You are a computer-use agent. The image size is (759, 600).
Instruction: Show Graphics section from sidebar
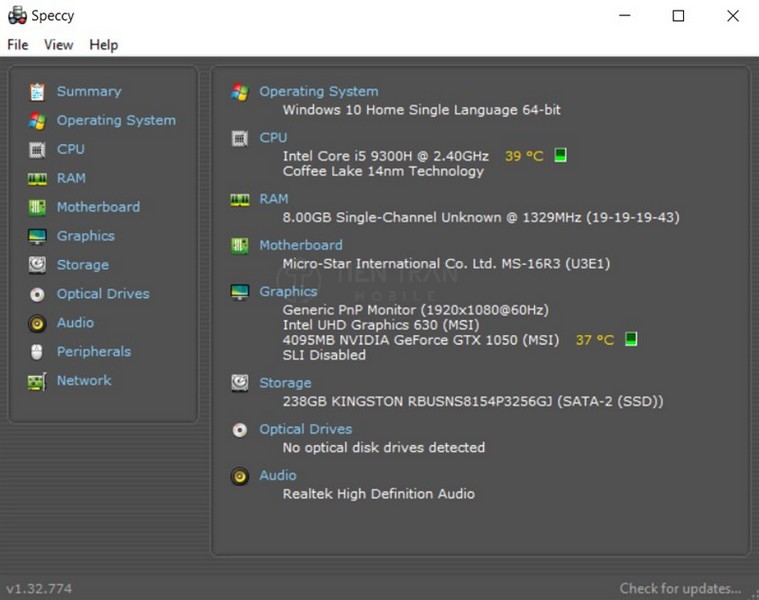[86, 236]
